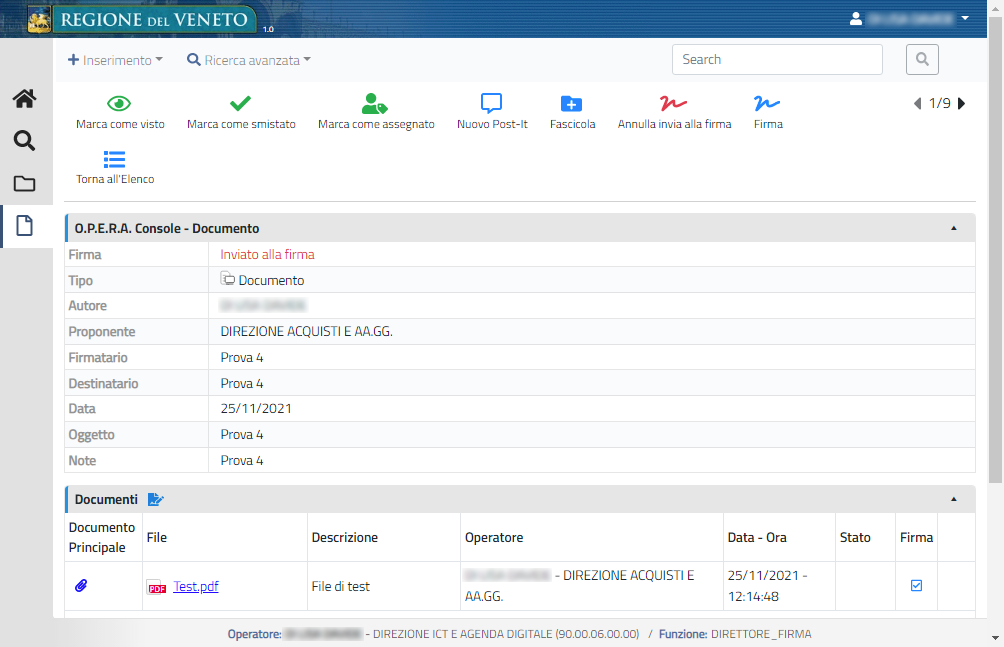Open the Inserimento dropdown menu
This screenshot has height=647, width=1004.
click(x=115, y=60)
